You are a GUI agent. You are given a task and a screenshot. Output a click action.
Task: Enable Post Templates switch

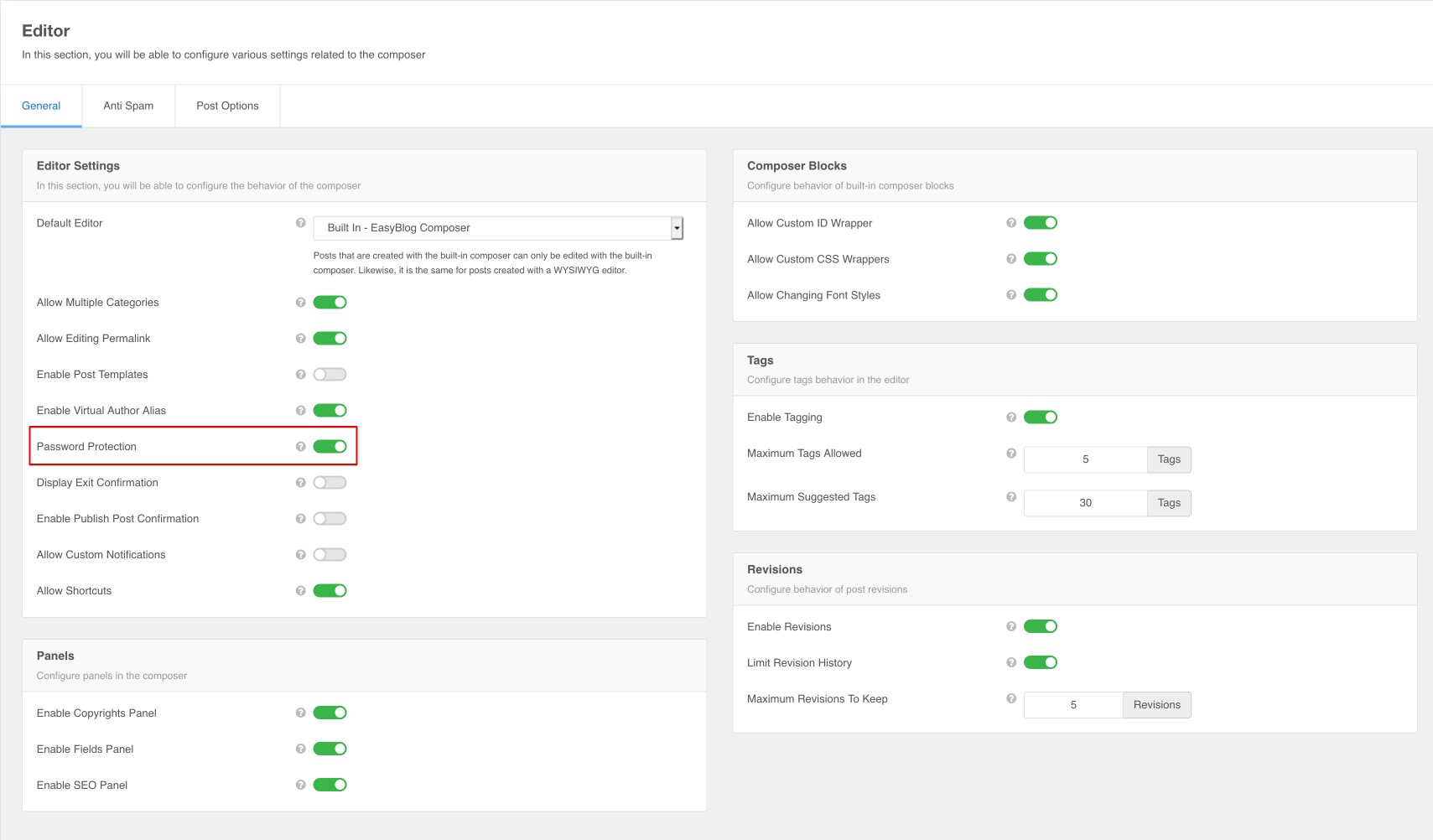coord(330,375)
